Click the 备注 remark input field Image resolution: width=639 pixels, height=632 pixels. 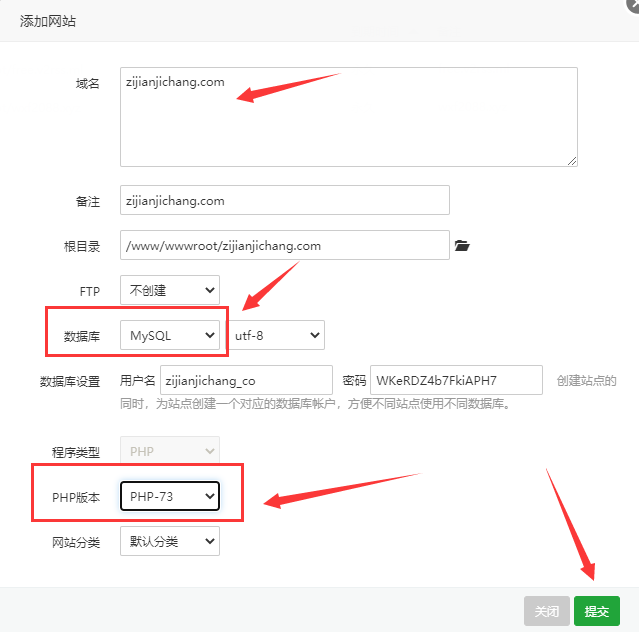coord(285,200)
